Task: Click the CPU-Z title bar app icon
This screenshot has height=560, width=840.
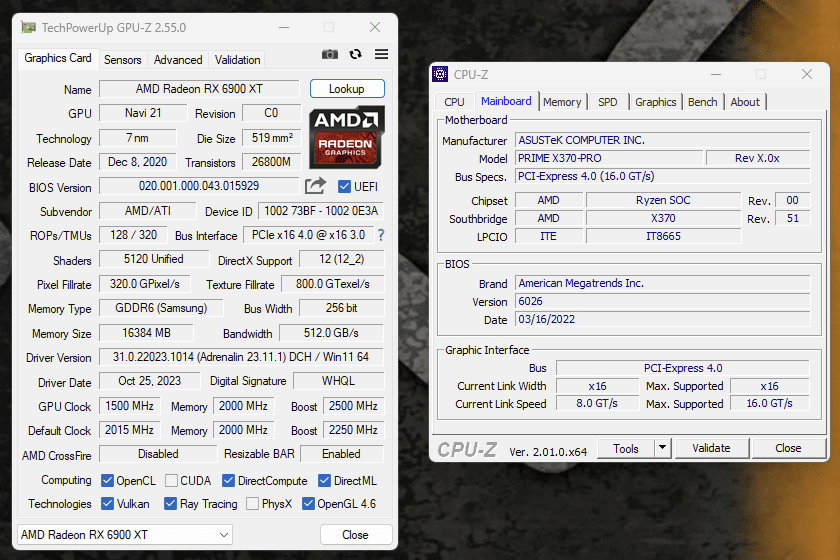Action: pyautogui.click(x=440, y=74)
